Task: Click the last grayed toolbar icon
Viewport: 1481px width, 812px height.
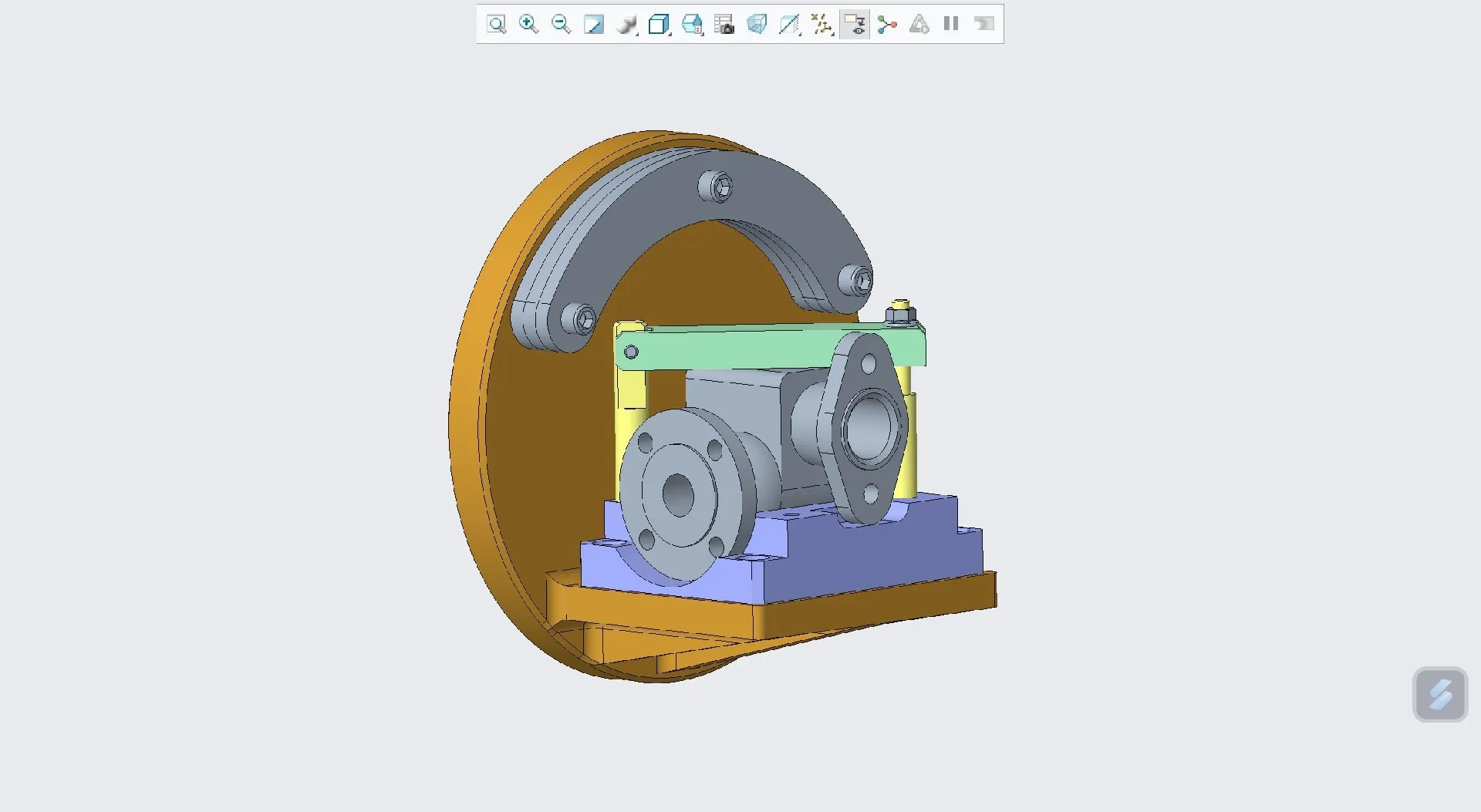Action: (983, 25)
